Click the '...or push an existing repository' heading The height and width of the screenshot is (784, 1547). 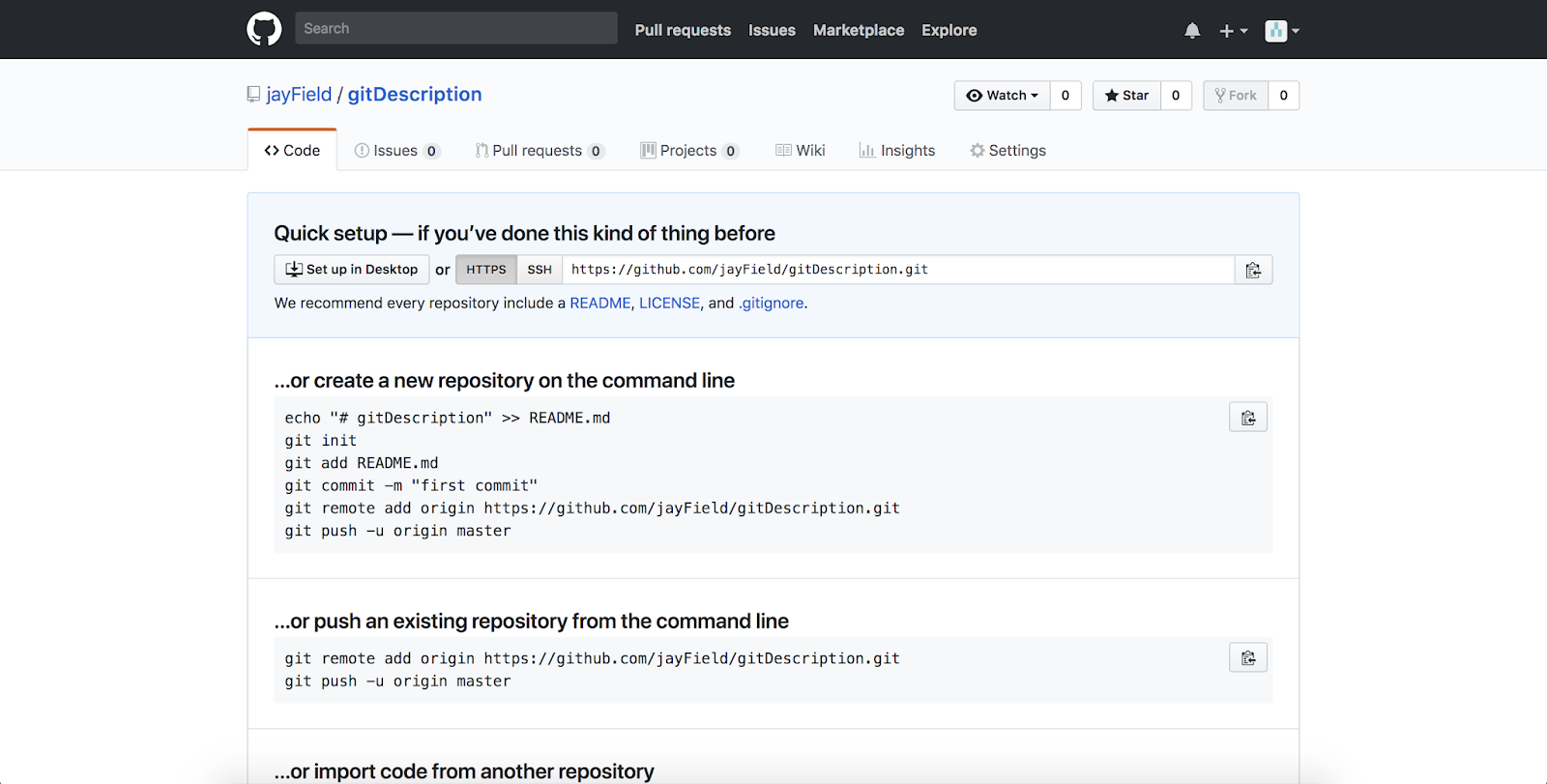pos(532,622)
